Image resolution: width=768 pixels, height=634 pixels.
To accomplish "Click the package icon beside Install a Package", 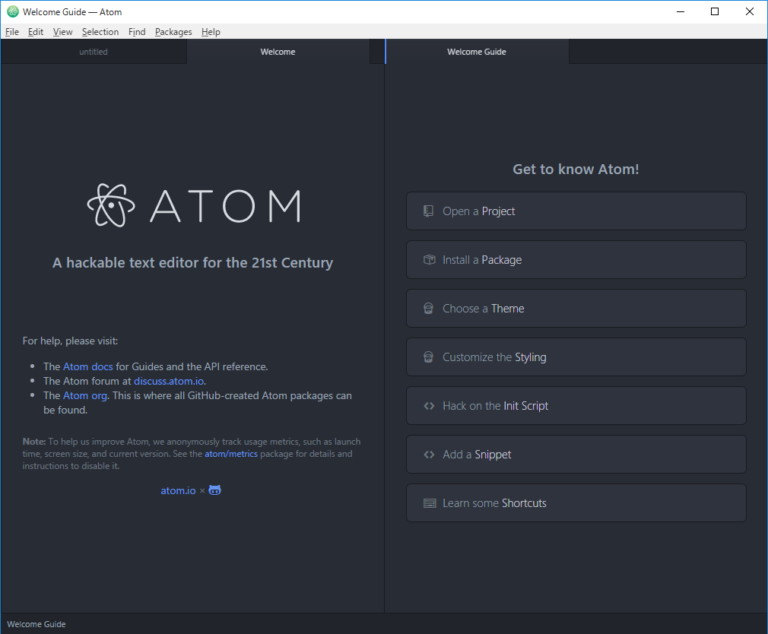I will tap(429, 260).
